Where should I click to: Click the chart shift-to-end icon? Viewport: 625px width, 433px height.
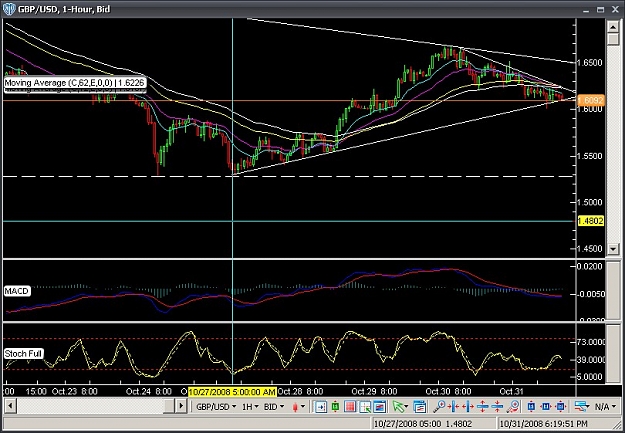(320, 407)
